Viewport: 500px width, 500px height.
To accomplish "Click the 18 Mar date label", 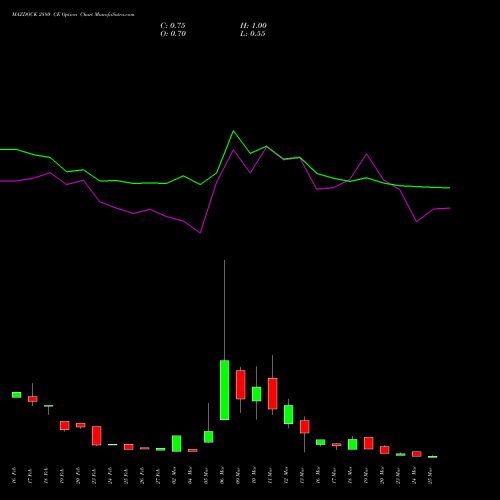I will 350,475.
